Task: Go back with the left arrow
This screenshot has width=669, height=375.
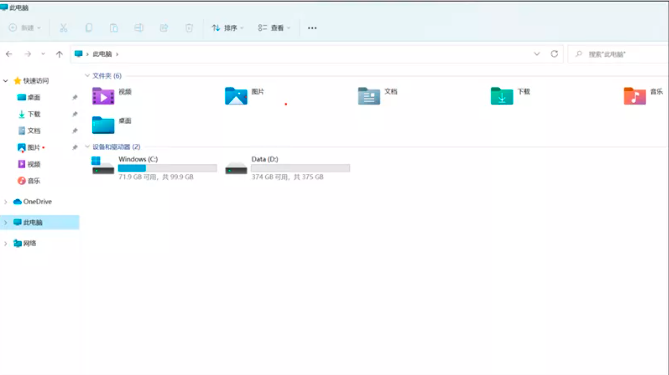Action: (x=9, y=54)
